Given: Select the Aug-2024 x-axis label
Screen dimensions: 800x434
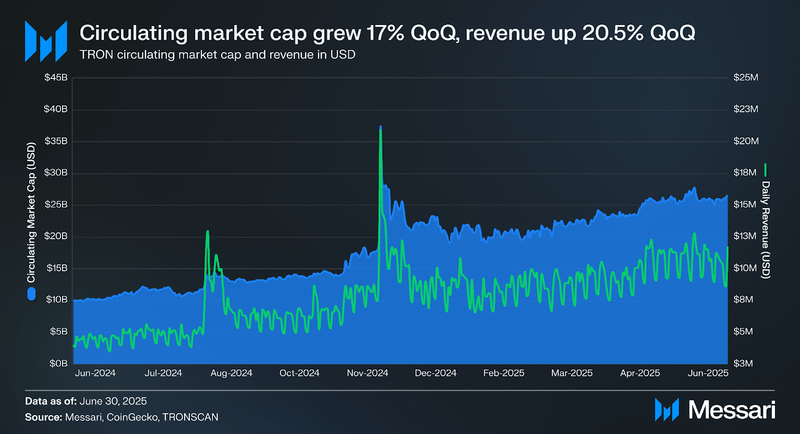Looking at the screenshot, I should tap(231, 373).
